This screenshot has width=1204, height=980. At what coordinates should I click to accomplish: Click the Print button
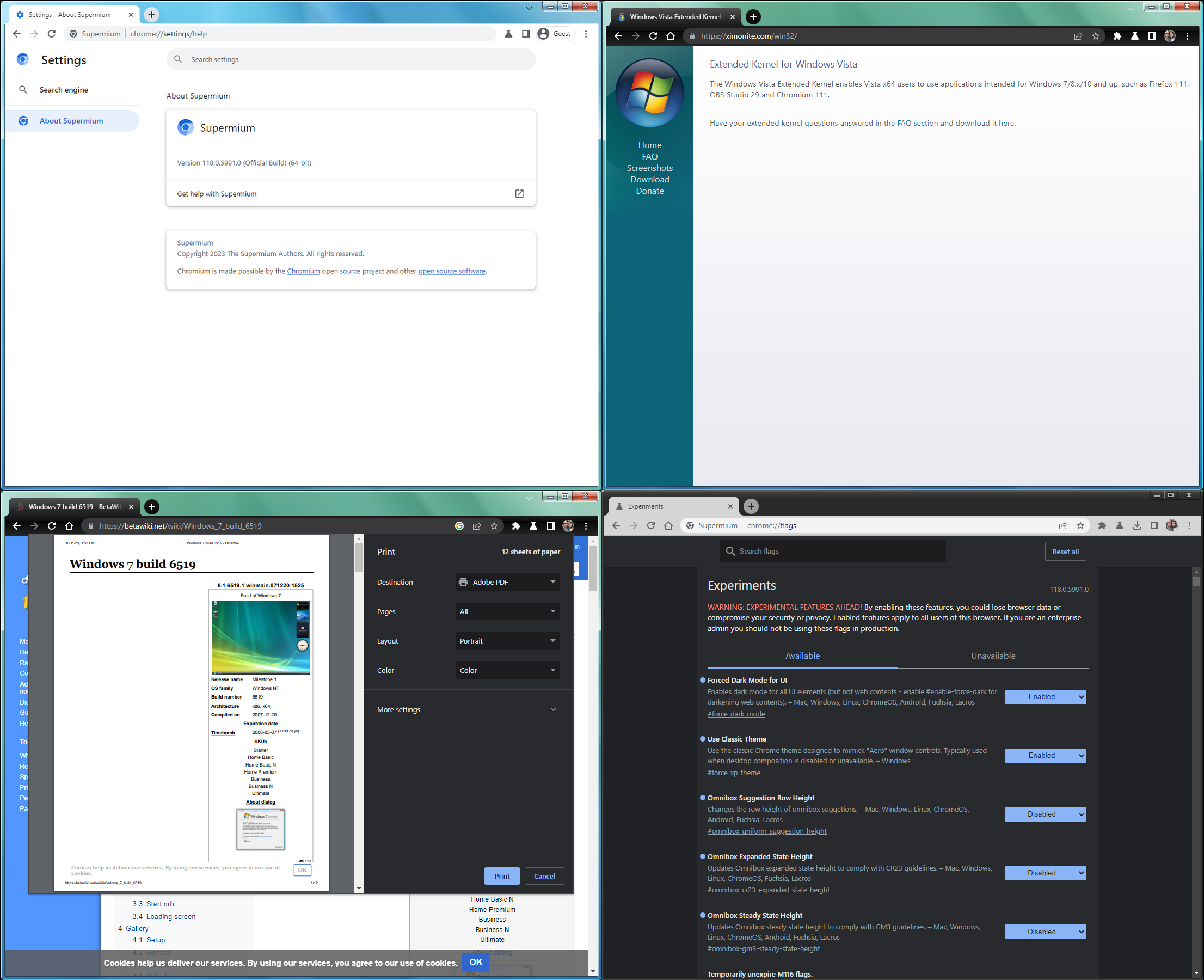pos(502,876)
